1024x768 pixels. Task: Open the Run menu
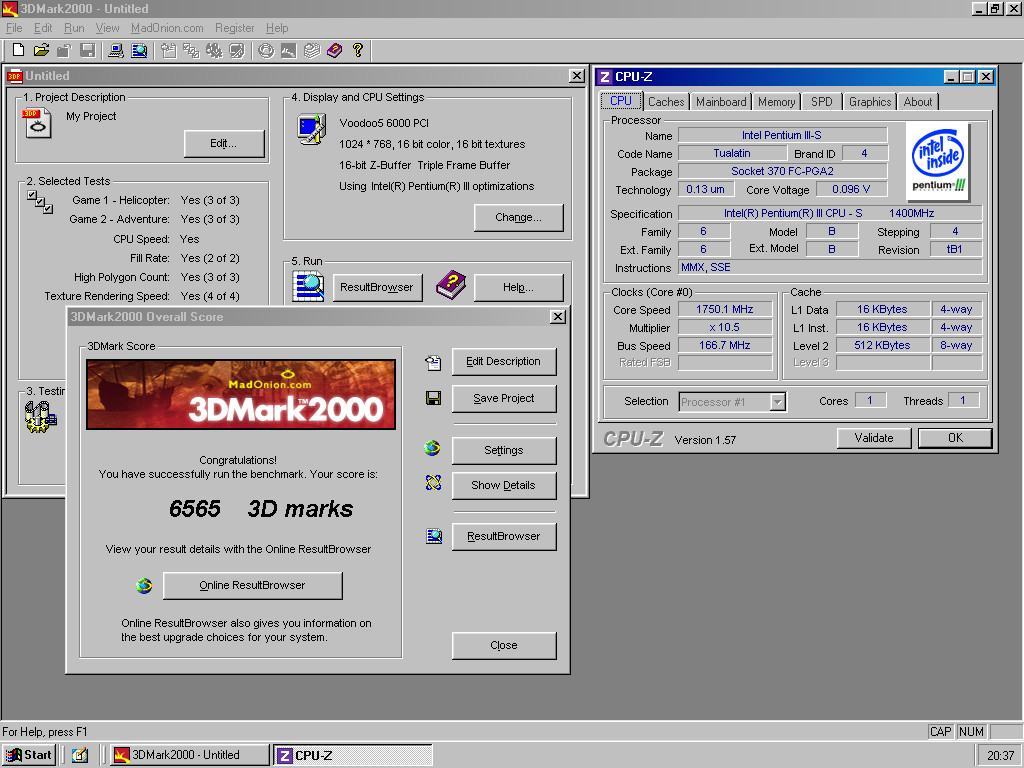pos(74,28)
